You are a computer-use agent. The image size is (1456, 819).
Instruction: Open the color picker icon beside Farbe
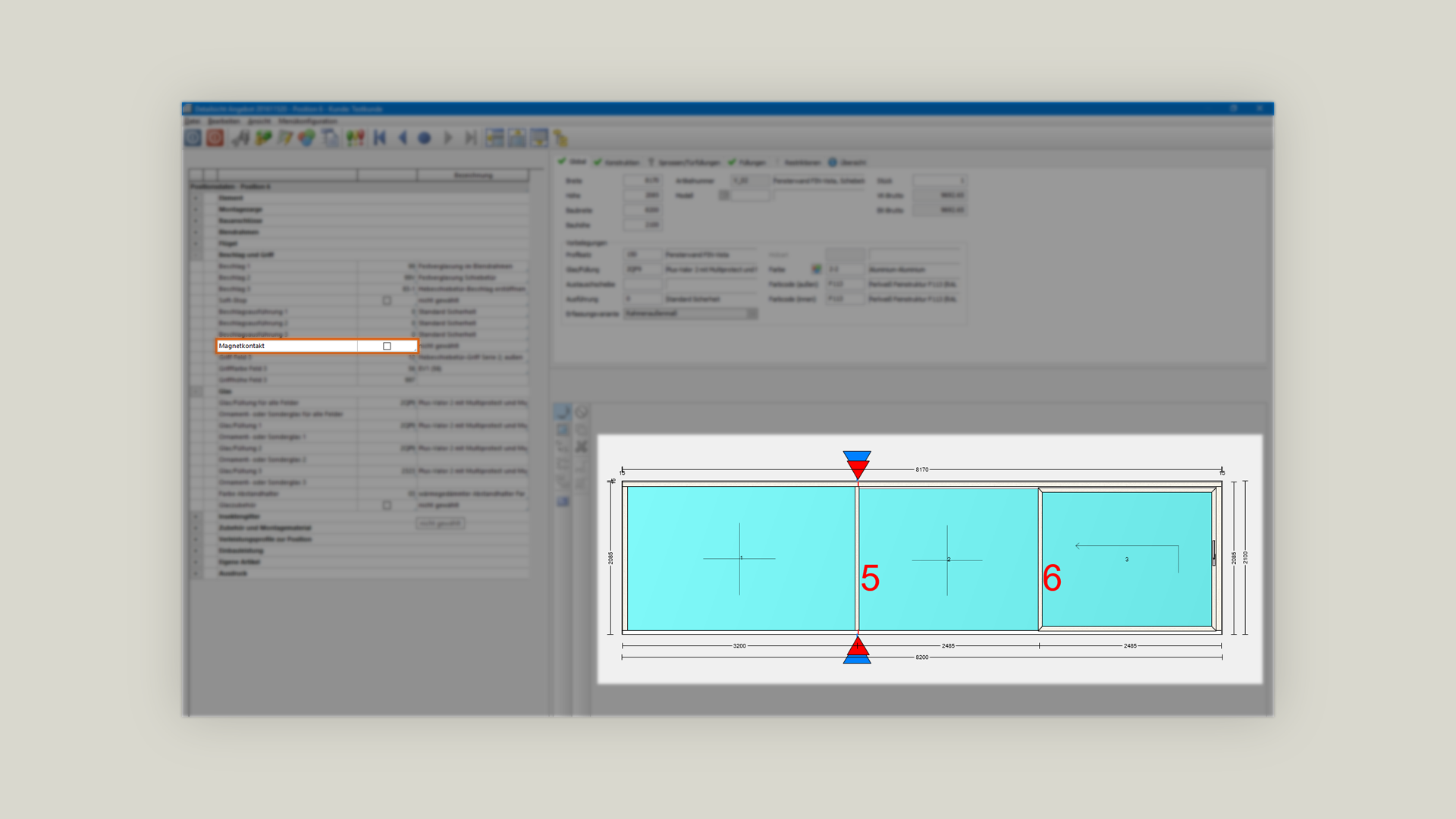pos(816,269)
